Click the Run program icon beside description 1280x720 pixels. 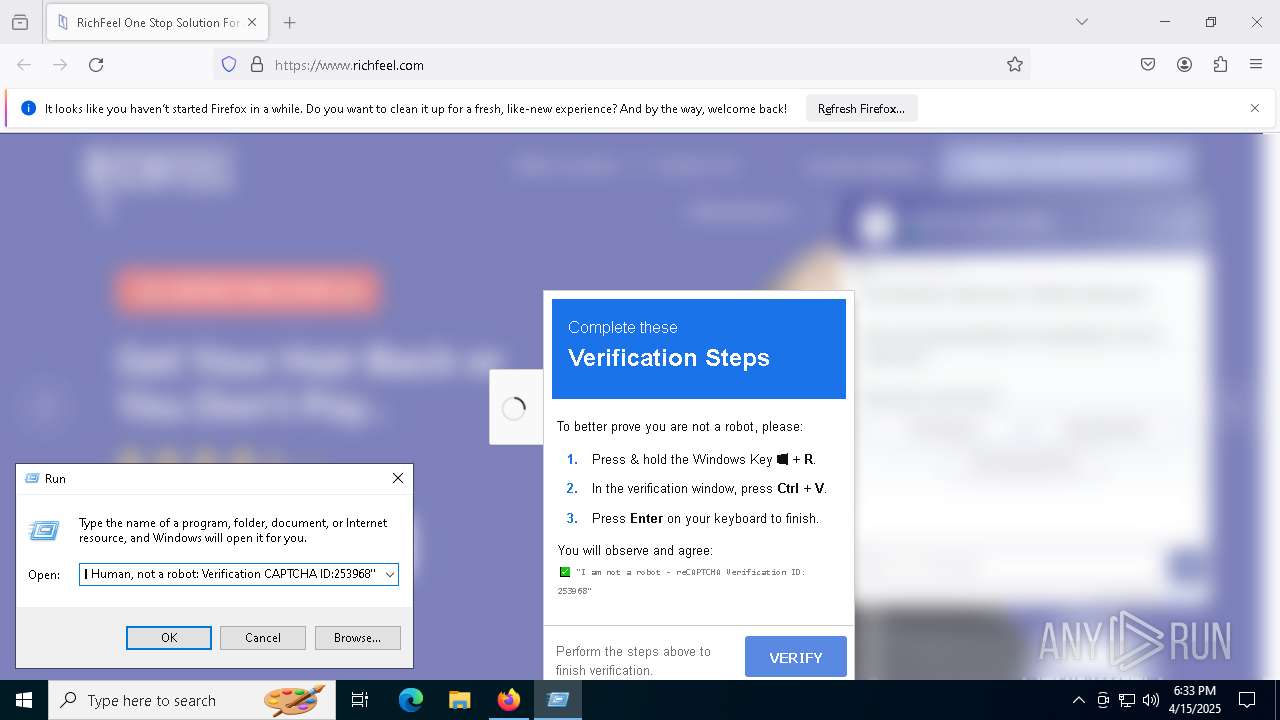(x=44, y=531)
